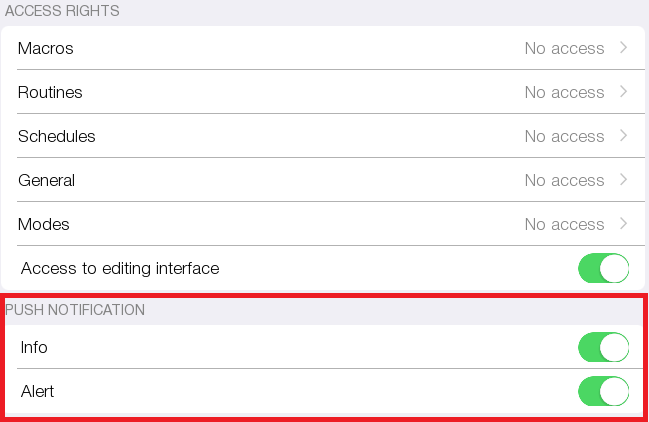Expand the Macros row chevron
Image resolution: width=649 pixels, height=422 pixels.
pos(623,48)
